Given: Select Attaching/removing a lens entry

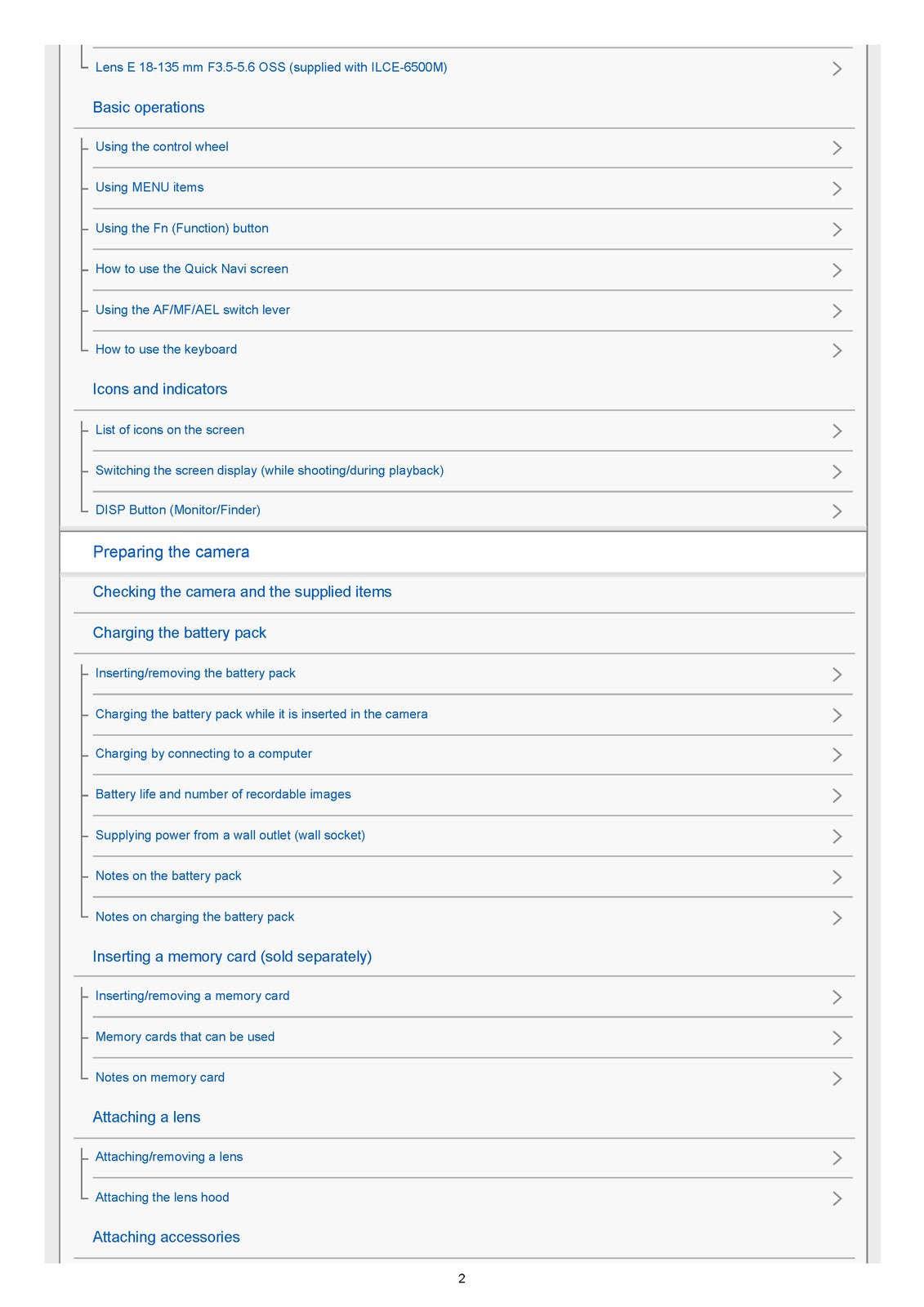Looking at the screenshot, I should [169, 1158].
